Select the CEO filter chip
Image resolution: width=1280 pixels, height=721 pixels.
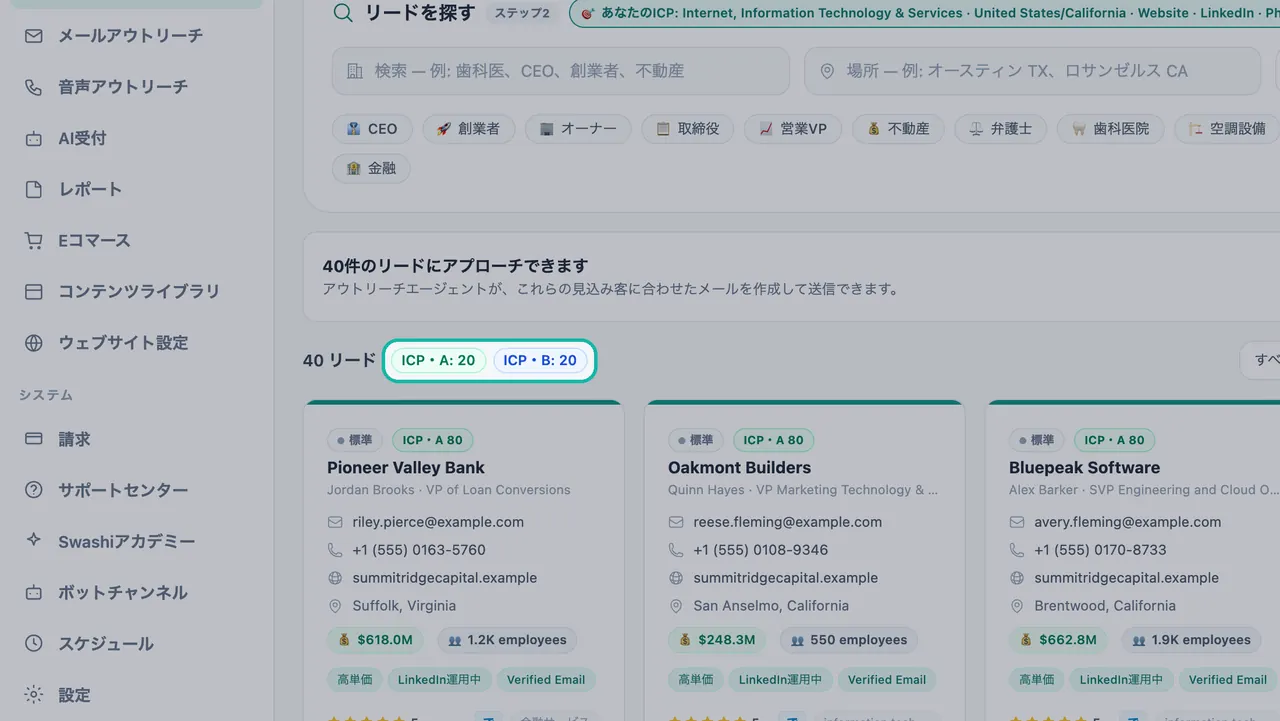371,129
